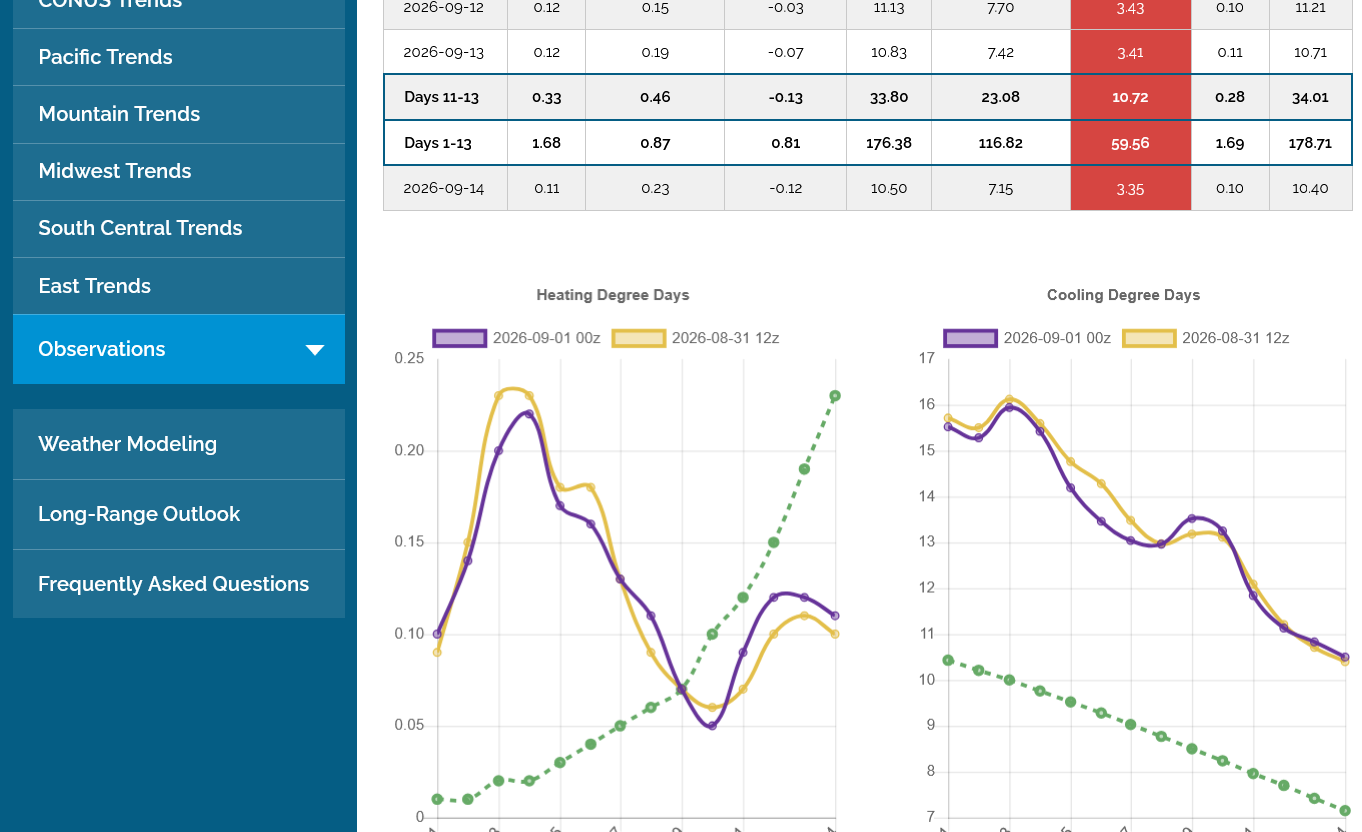This screenshot has height=832, width=1362.
Task: Expand the Observations dropdown arrow
Action: pyautogui.click(x=315, y=350)
